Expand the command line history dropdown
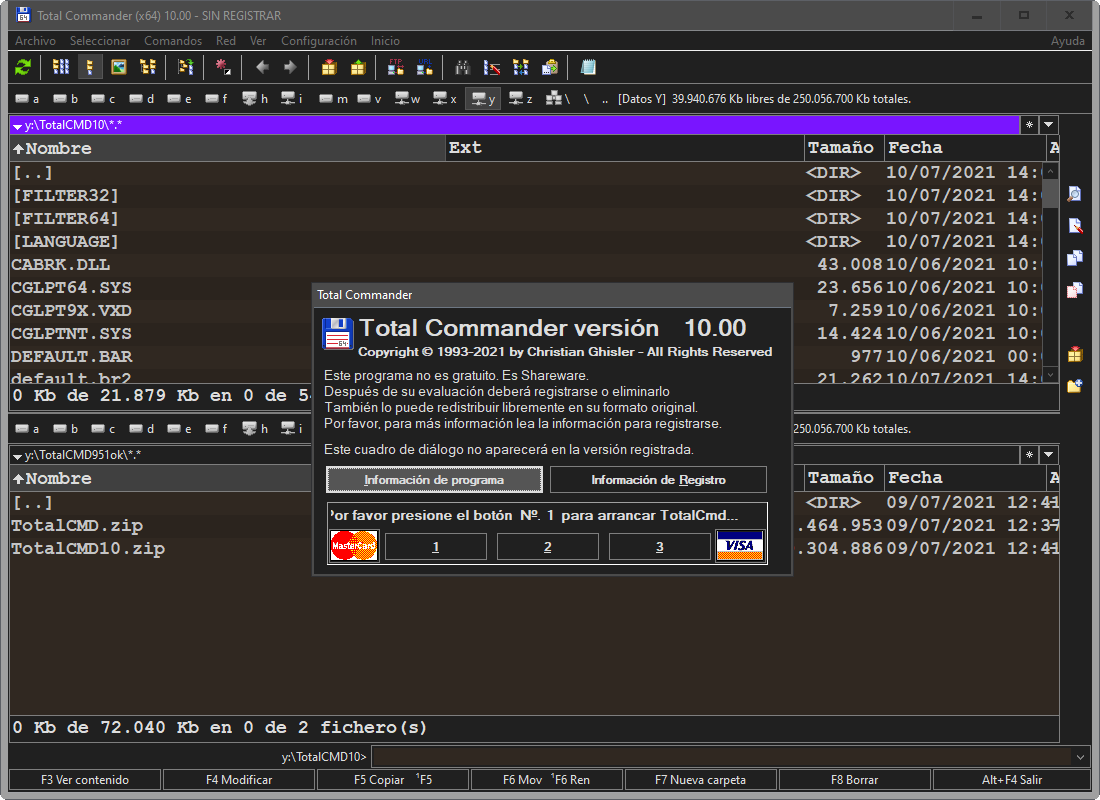 click(x=1080, y=757)
